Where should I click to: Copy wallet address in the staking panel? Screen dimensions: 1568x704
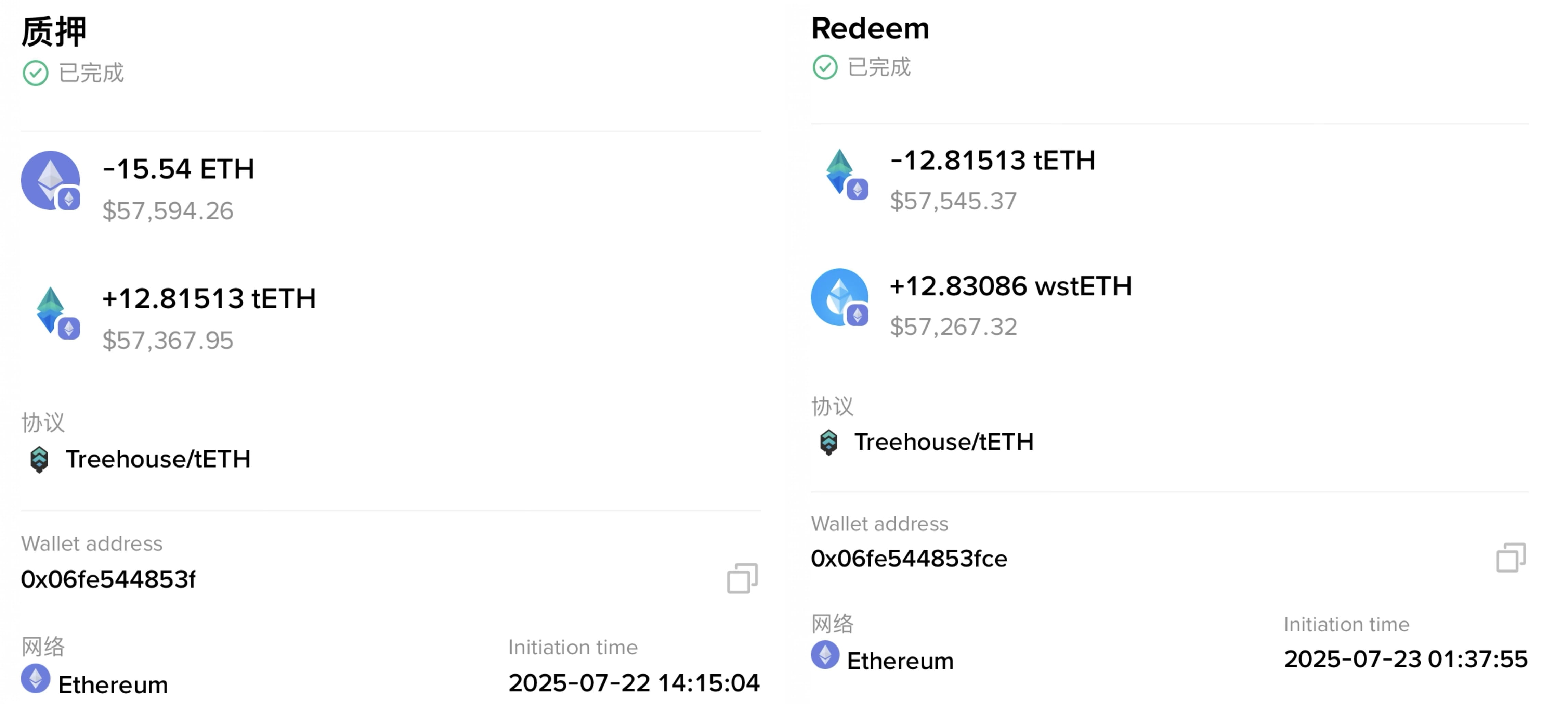(x=742, y=578)
